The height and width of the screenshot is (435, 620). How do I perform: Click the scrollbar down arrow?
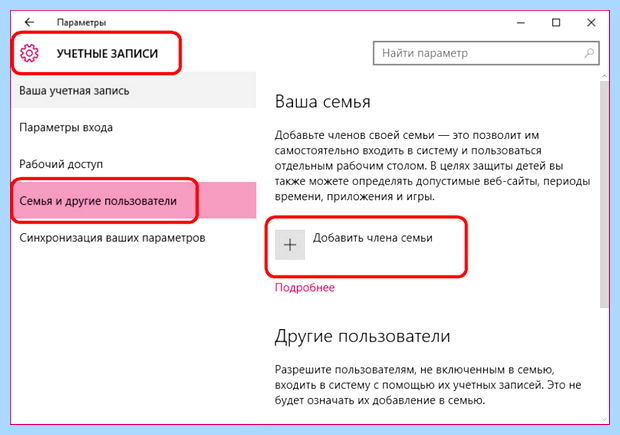pos(604,419)
